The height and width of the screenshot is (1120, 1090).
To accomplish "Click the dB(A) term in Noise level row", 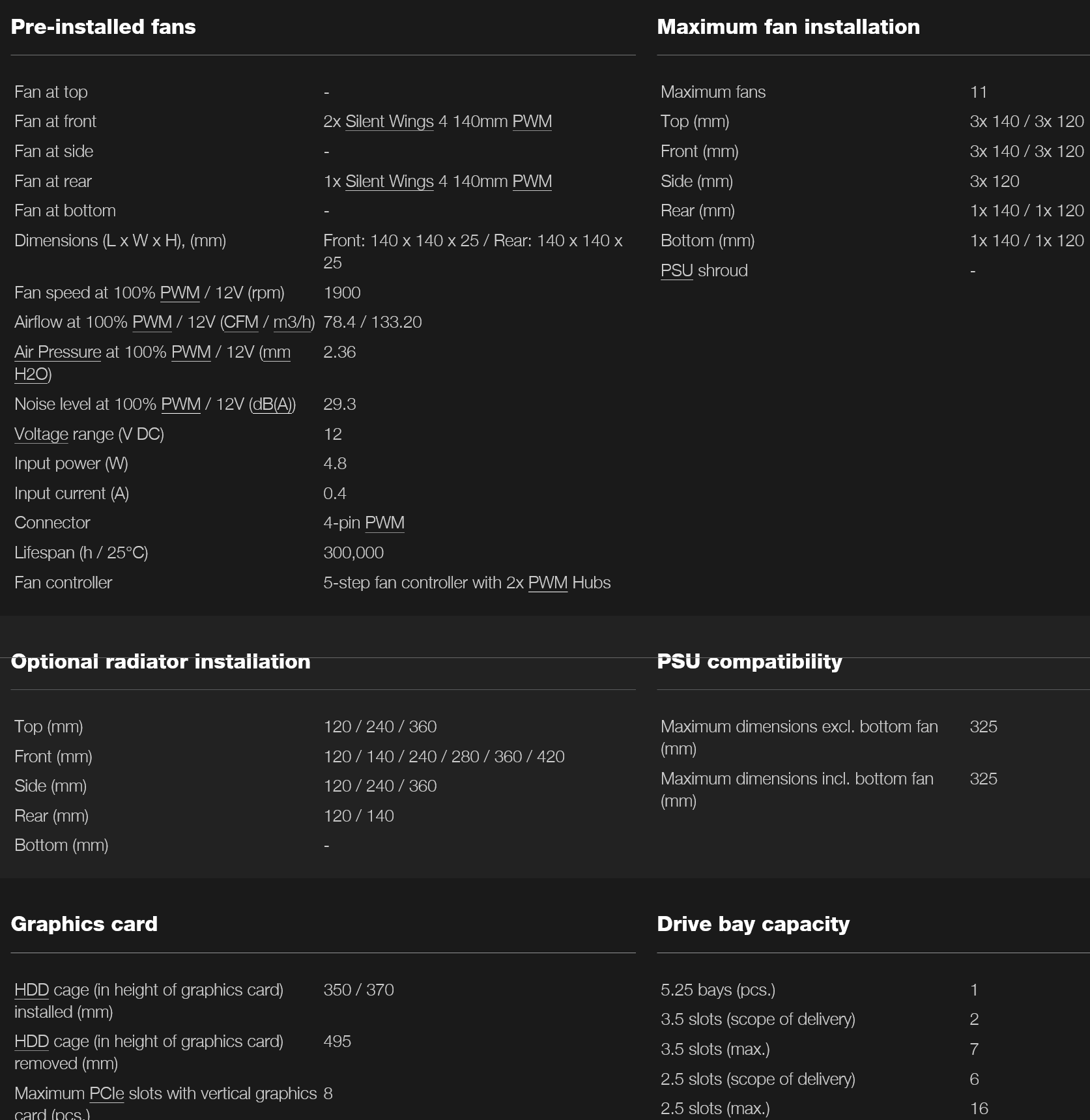I will click(x=272, y=405).
